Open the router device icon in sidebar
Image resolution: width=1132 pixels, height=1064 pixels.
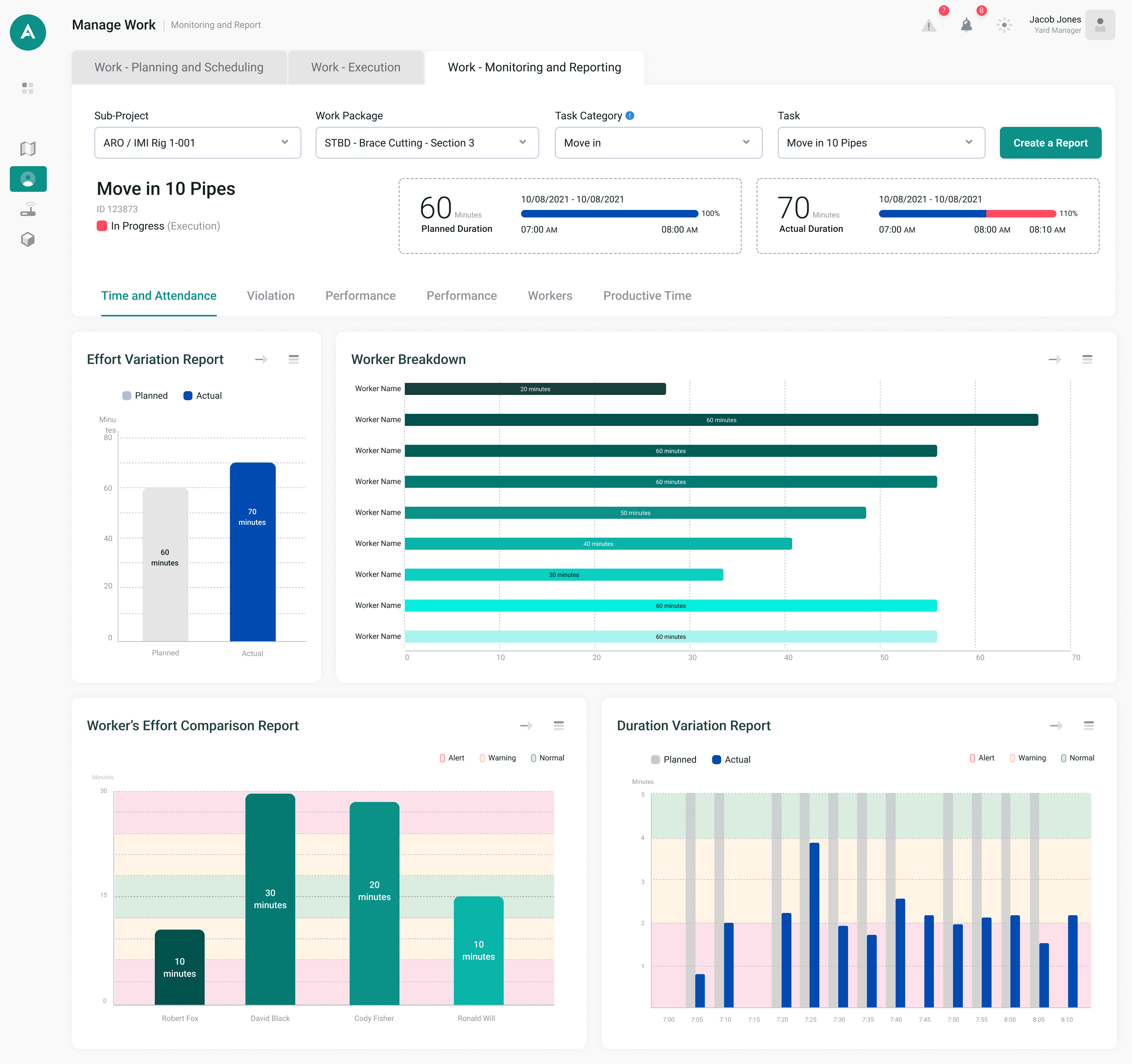[28, 209]
